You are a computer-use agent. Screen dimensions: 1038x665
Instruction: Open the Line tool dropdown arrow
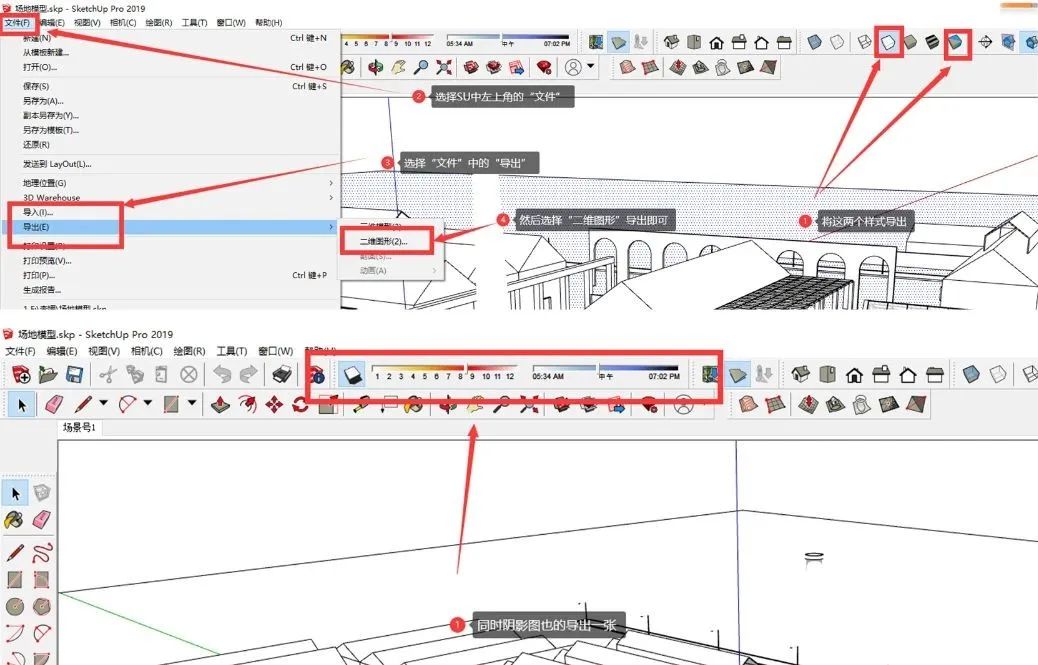coord(103,402)
